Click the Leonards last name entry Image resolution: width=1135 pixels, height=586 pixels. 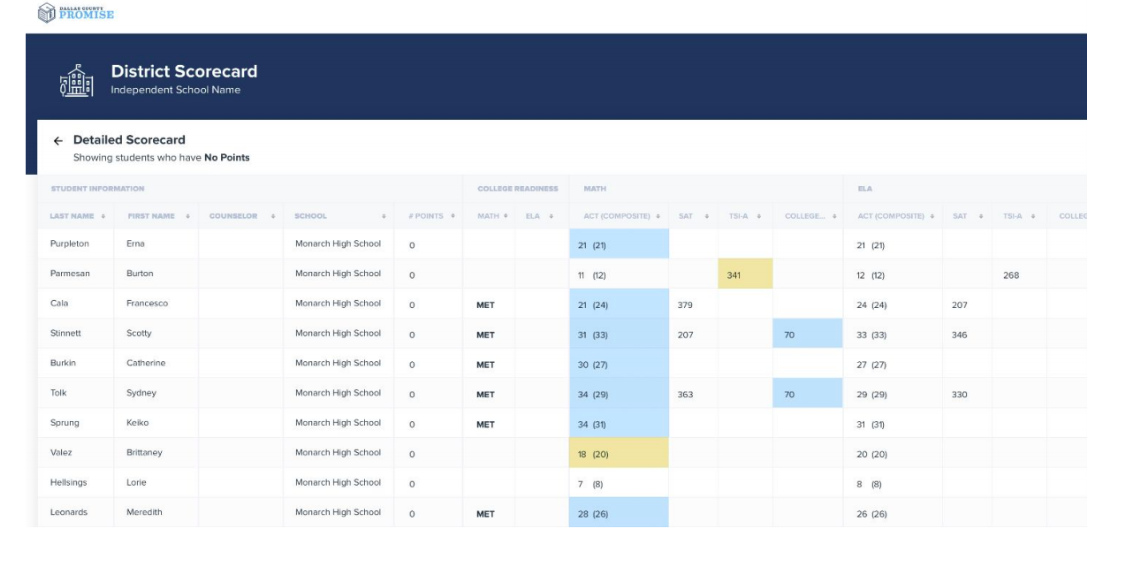(x=69, y=512)
